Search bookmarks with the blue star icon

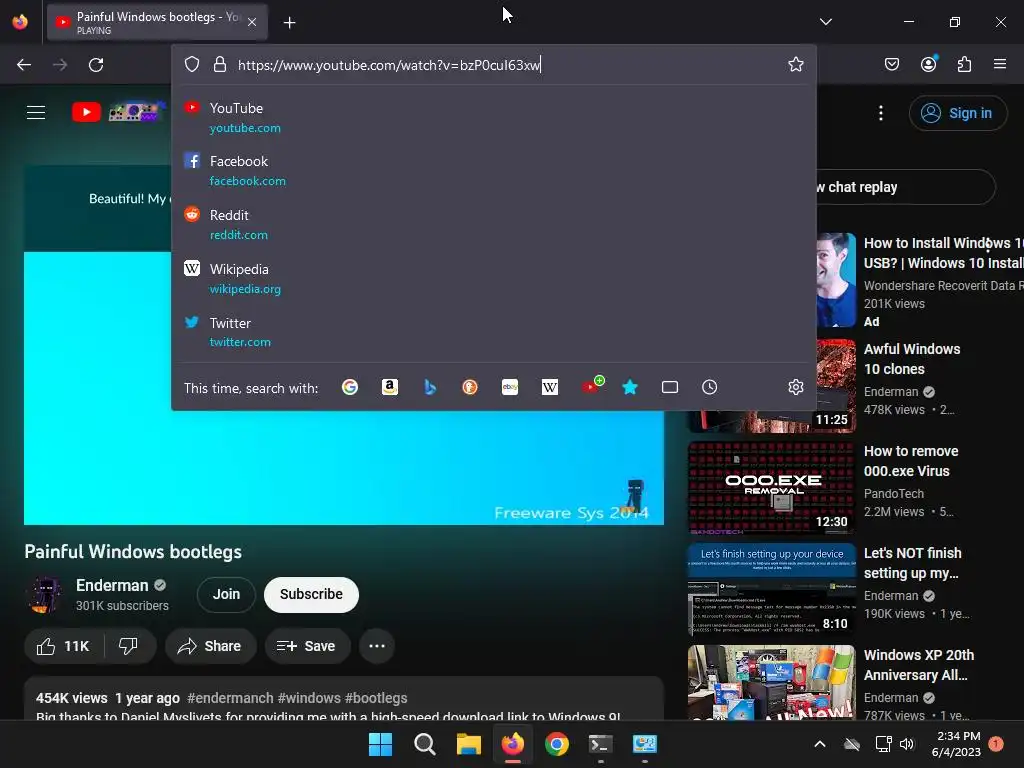(x=630, y=387)
